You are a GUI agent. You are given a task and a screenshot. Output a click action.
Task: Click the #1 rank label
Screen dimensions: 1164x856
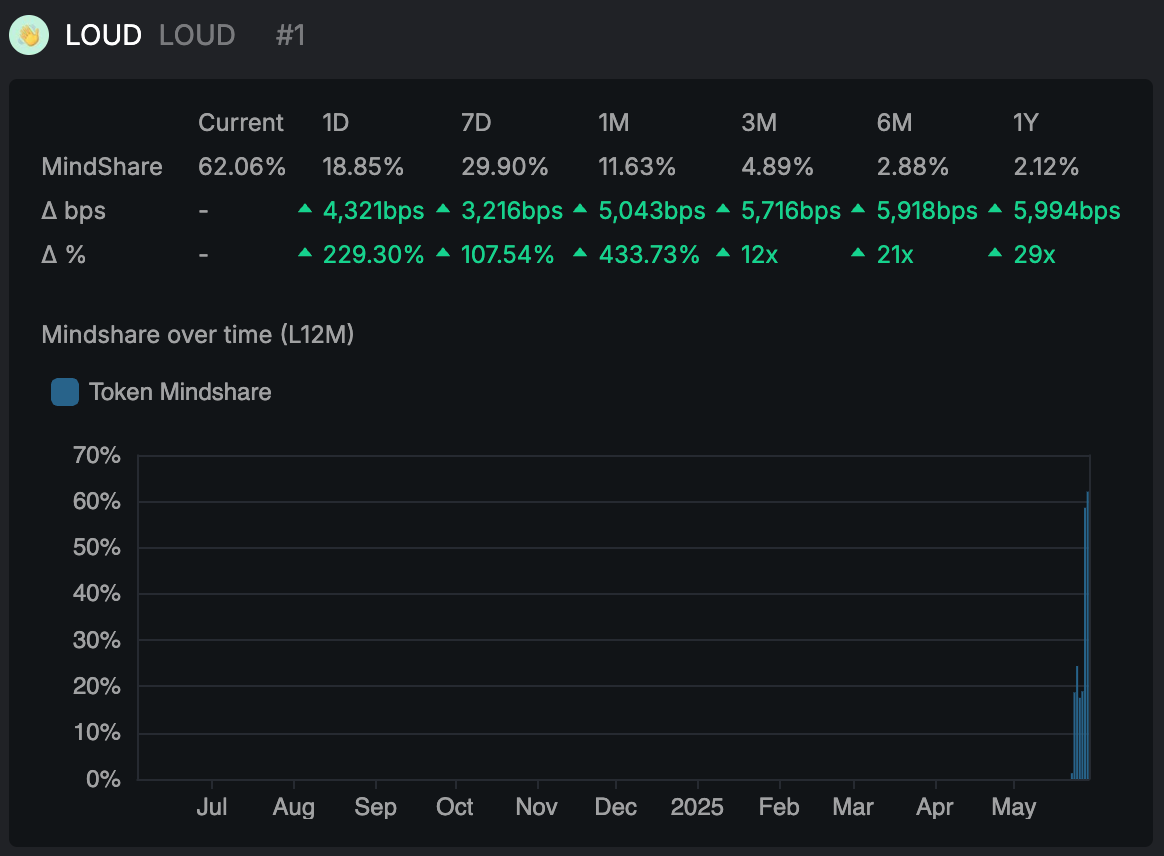(290, 35)
